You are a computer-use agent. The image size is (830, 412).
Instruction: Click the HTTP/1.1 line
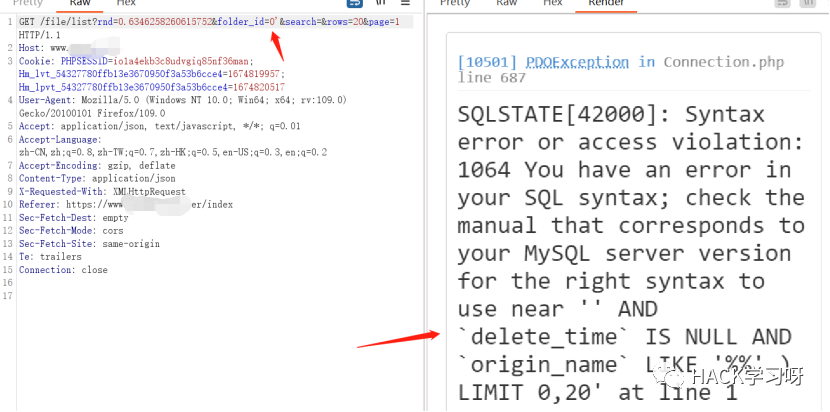click(40, 35)
